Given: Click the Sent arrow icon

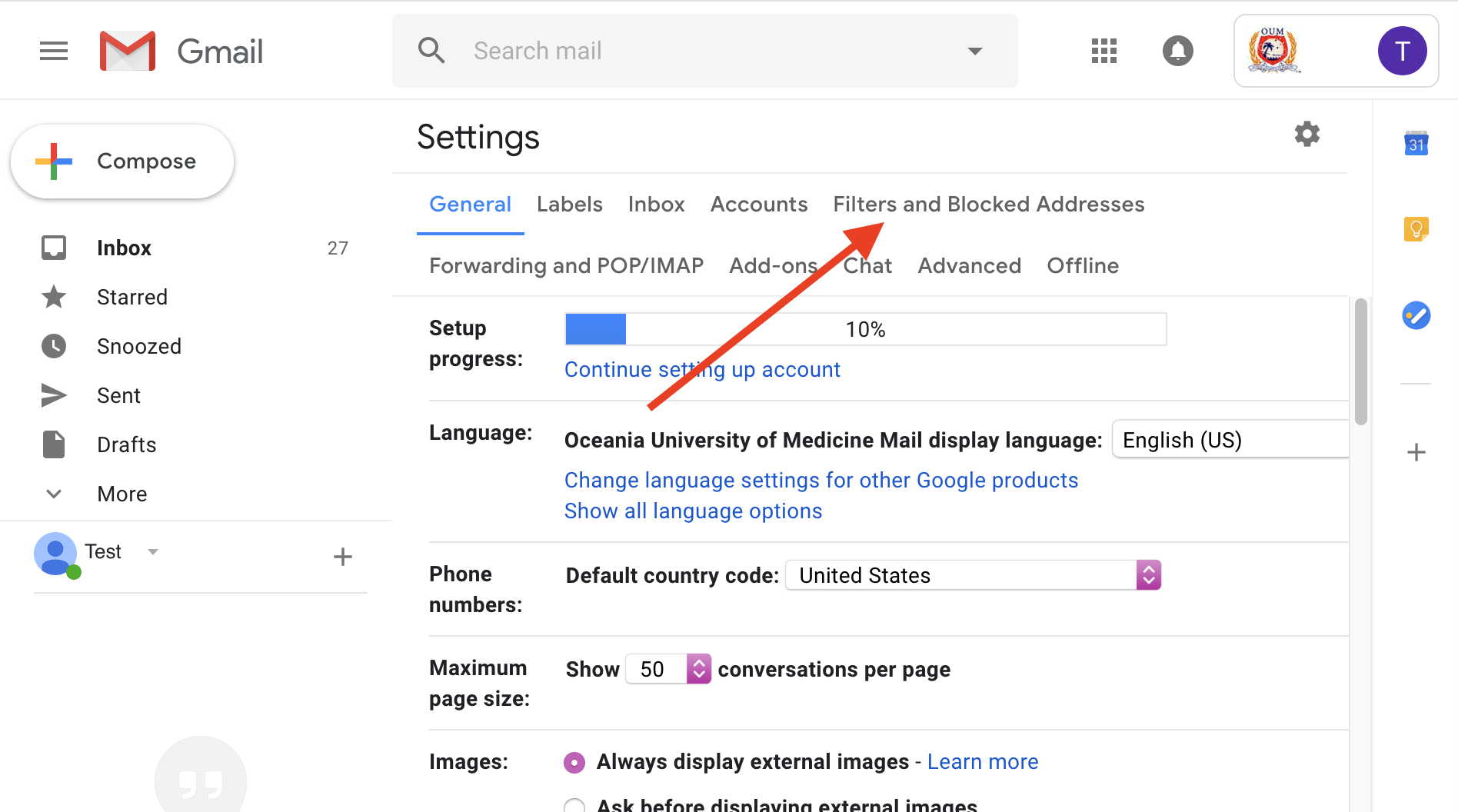Looking at the screenshot, I should tap(54, 395).
